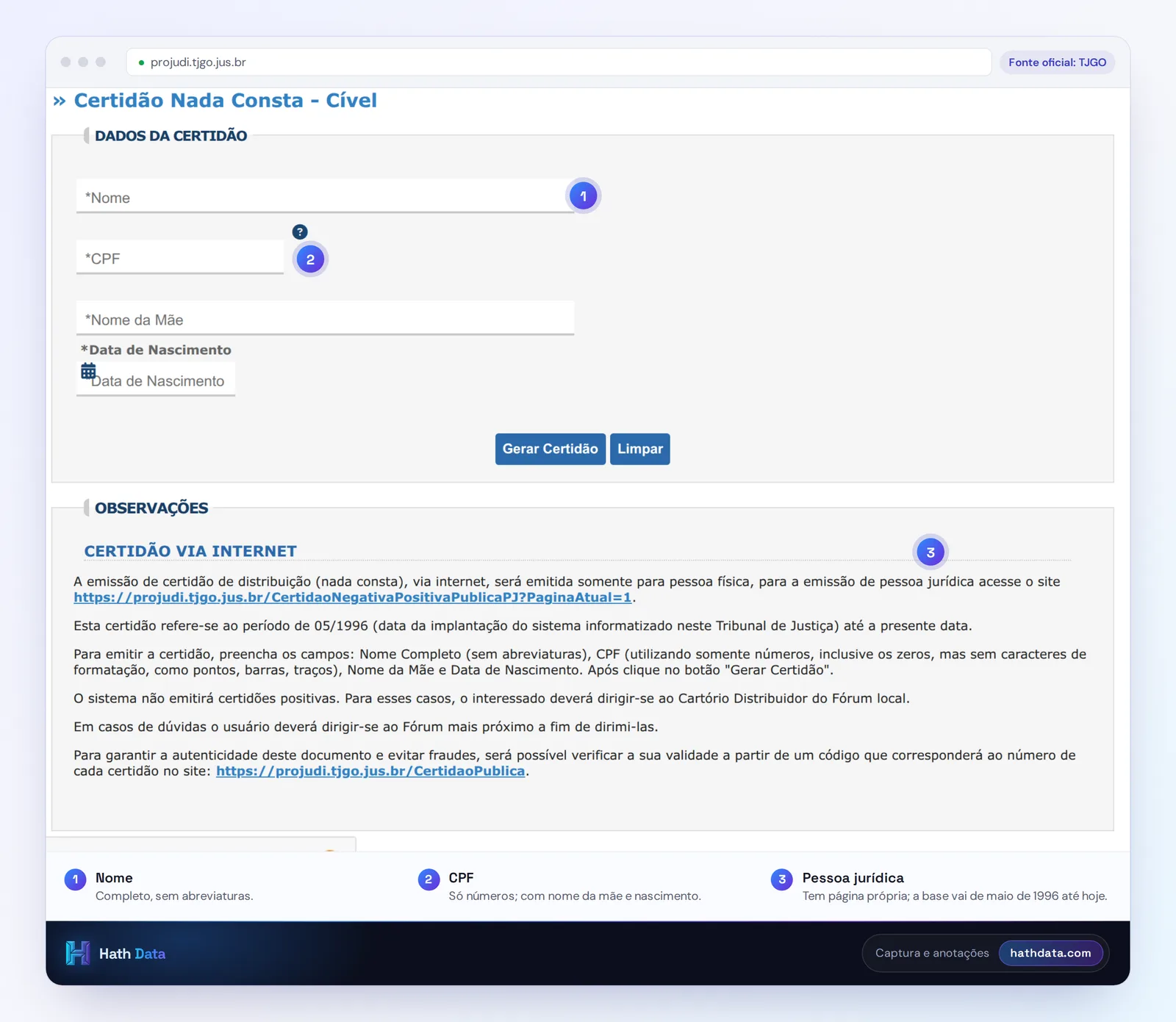Click the sentence starting 'O sistema não emitirá'
The width and height of the screenshot is (1176, 1022).
[492, 698]
